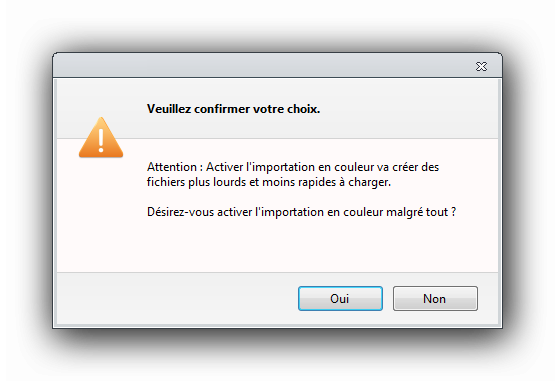Click the orange warning triangle icon
This screenshot has height=381, width=555.
101,137
